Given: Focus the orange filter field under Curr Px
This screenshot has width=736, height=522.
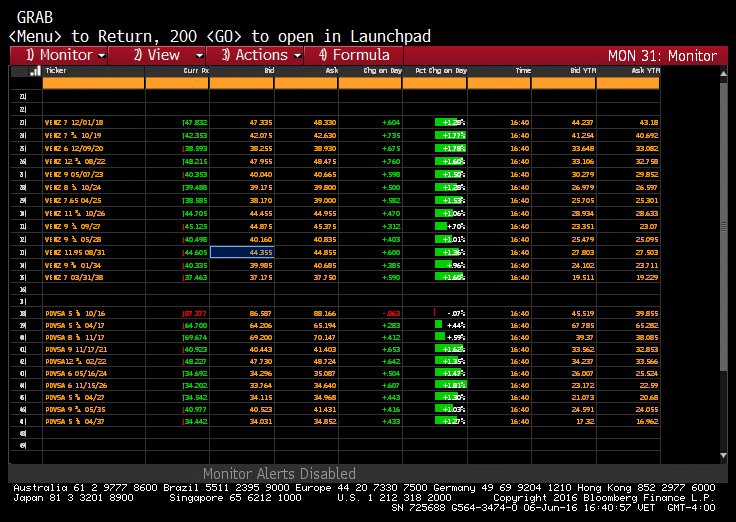Looking at the screenshot, I should coord(177,83).
